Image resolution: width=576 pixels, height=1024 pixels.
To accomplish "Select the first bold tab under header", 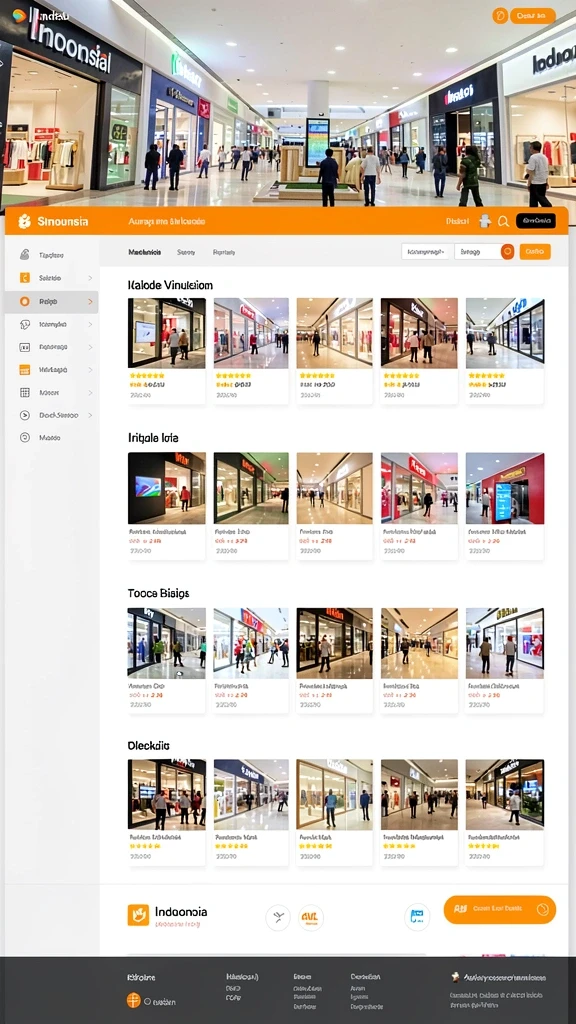I will coord(145,251).
